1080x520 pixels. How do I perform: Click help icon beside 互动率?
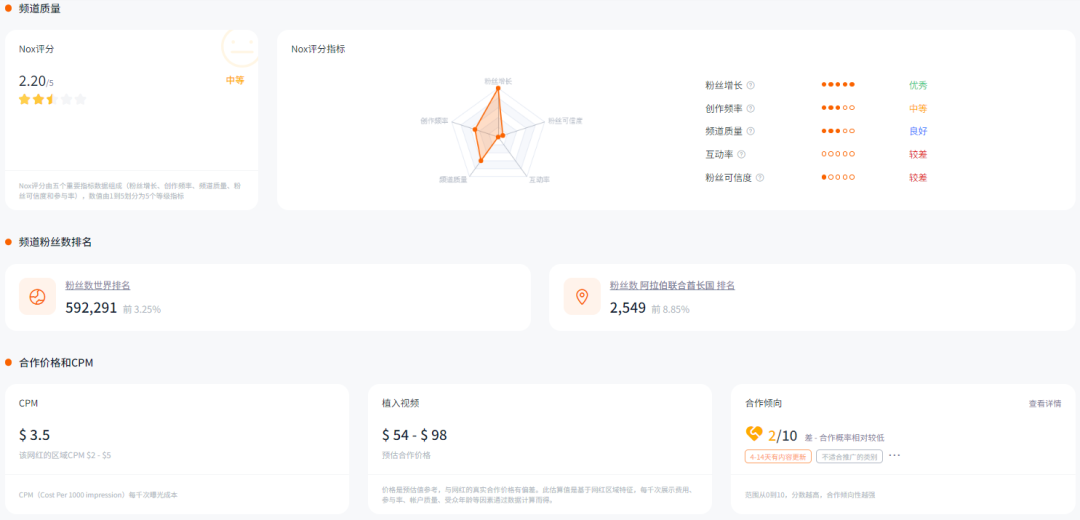click(x=741, y=154)
